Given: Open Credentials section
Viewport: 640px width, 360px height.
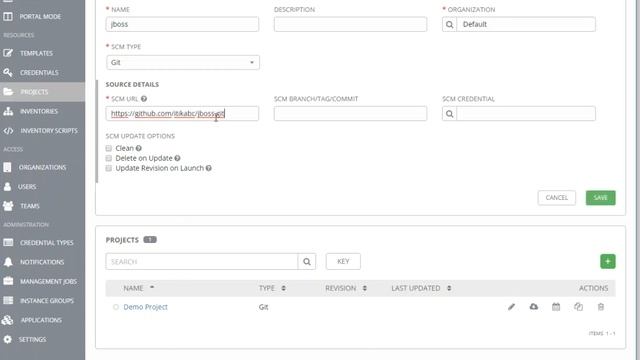Looking at the screenshot, I should (39, 73).
